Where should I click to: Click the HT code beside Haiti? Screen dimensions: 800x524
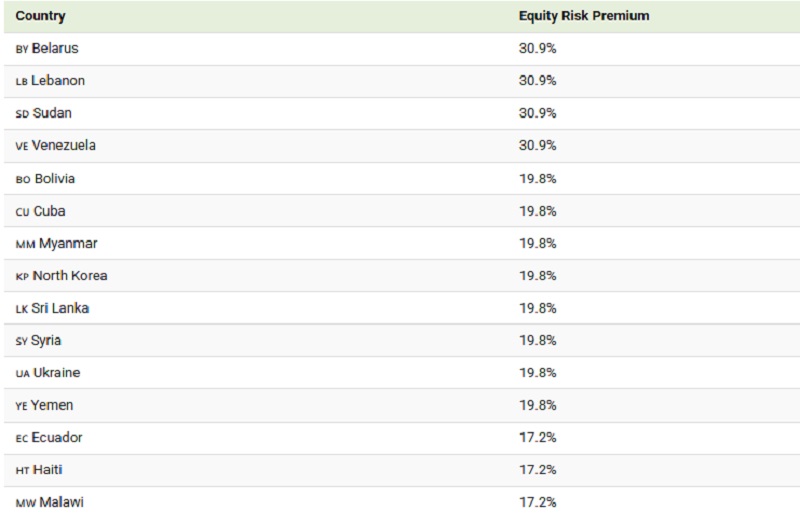tap(22, 471)
